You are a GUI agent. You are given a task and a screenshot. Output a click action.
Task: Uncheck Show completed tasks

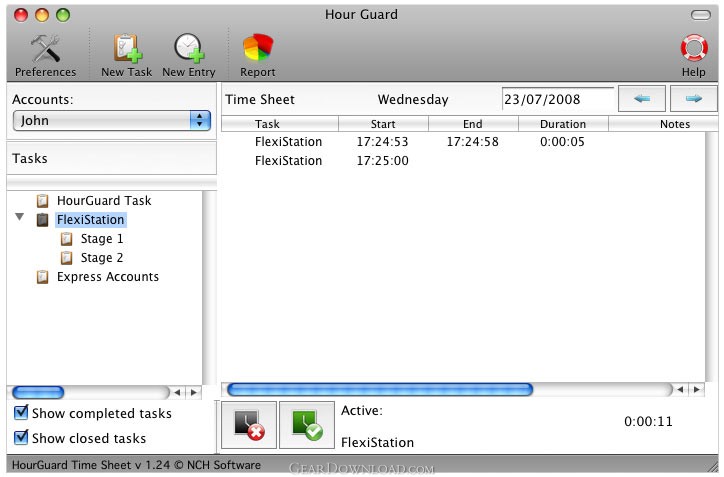click(21, 412)
